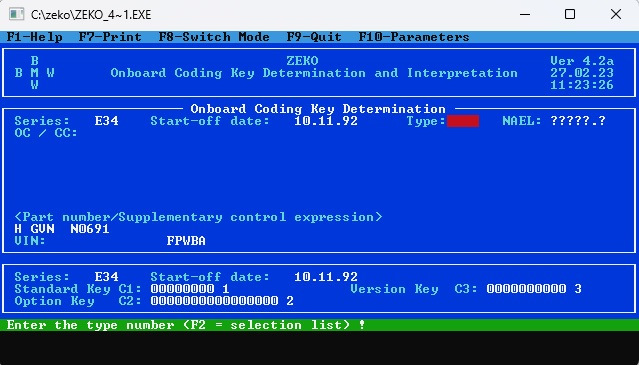Viewport: 639px width, 365px height.
Task: Click the Option Key C2: label
Action: pos(78,301)
